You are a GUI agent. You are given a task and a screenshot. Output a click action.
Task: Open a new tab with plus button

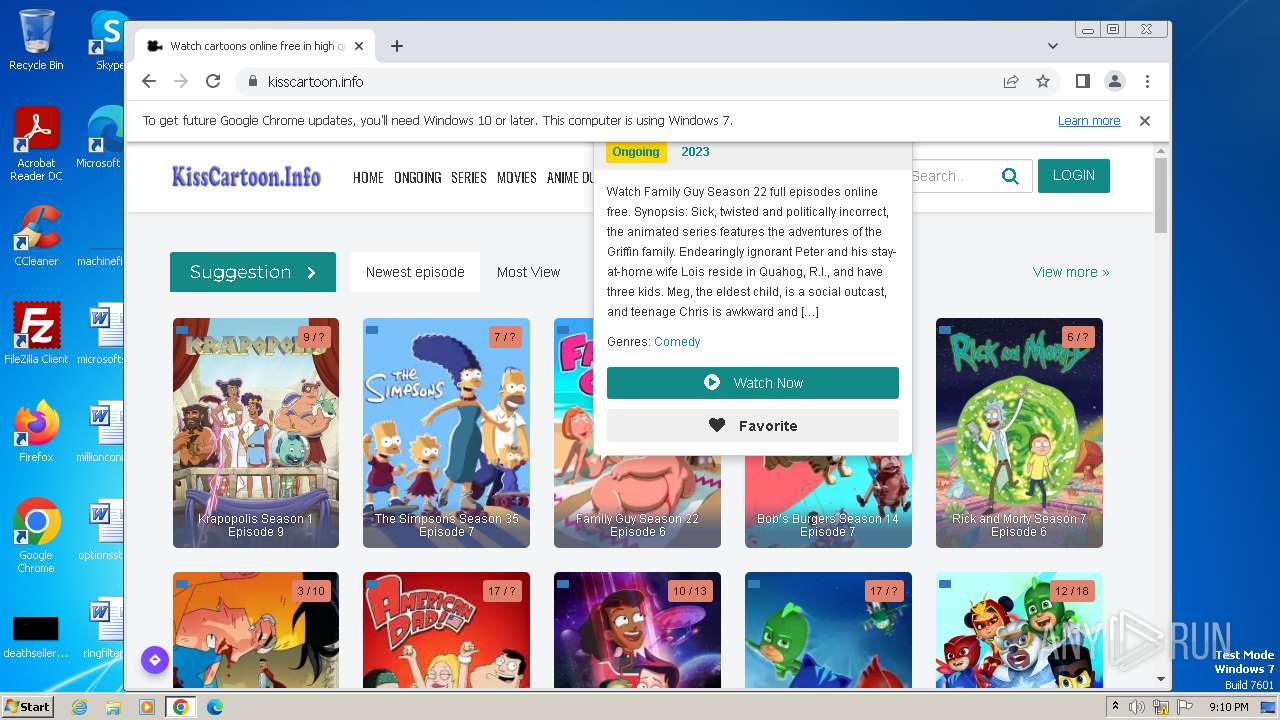(x=397, y=46)
